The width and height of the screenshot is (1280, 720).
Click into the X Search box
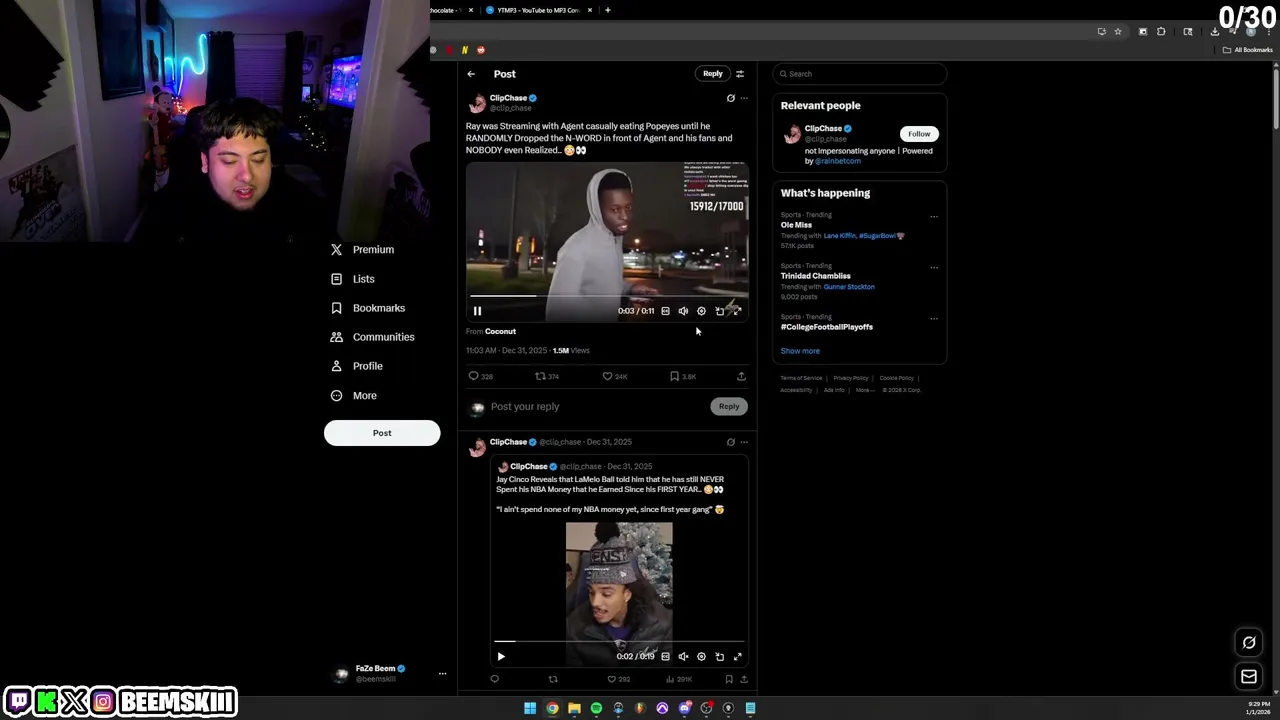(x=860, y=74)
